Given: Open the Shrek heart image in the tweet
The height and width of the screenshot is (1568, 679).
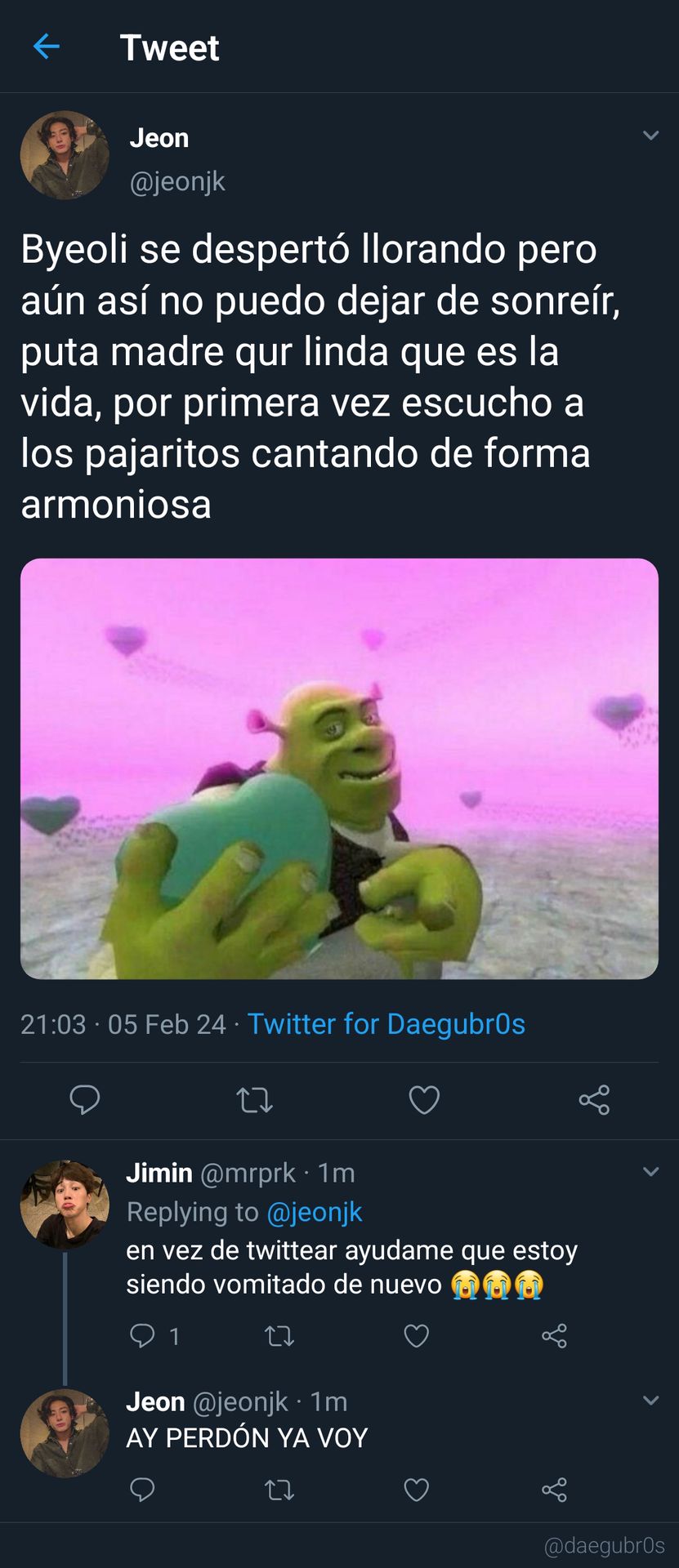Looking at the screenshot, I should pyautogui.click(x=339, y=768).
